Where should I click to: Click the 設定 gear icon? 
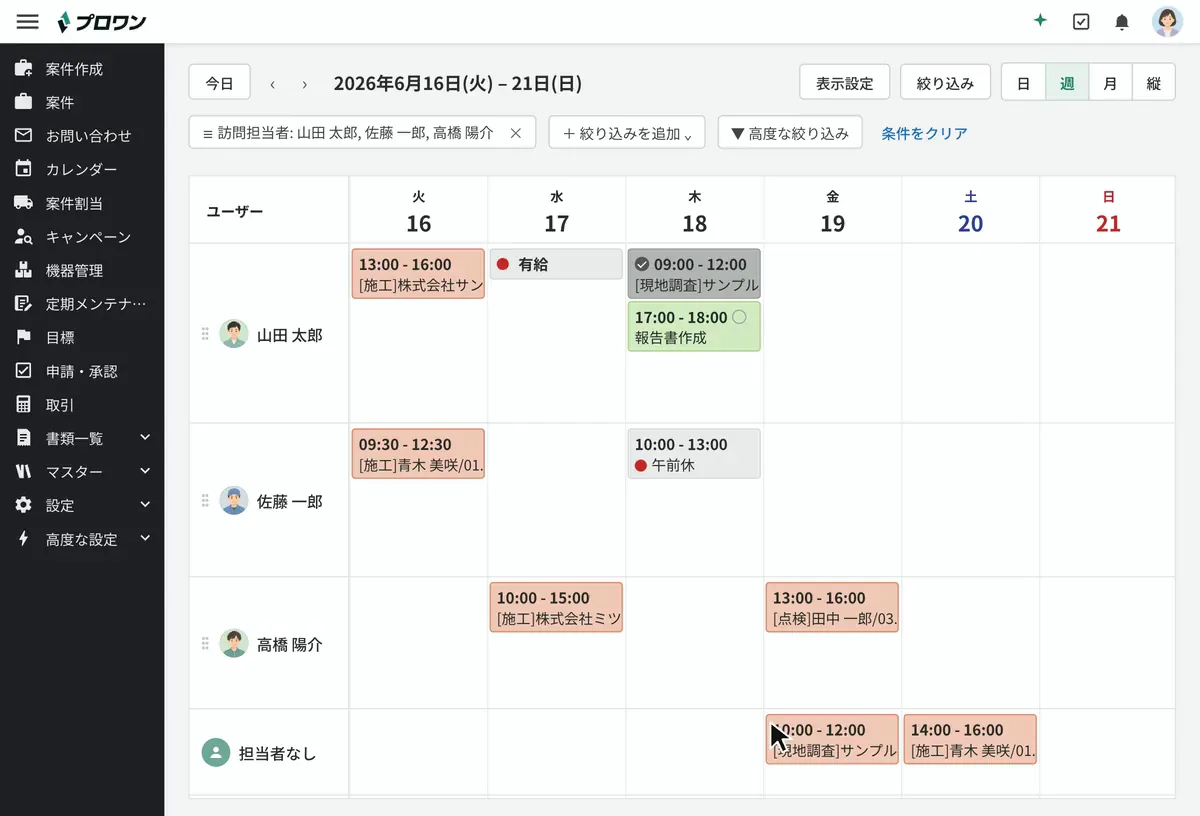[x=23, y=506]
